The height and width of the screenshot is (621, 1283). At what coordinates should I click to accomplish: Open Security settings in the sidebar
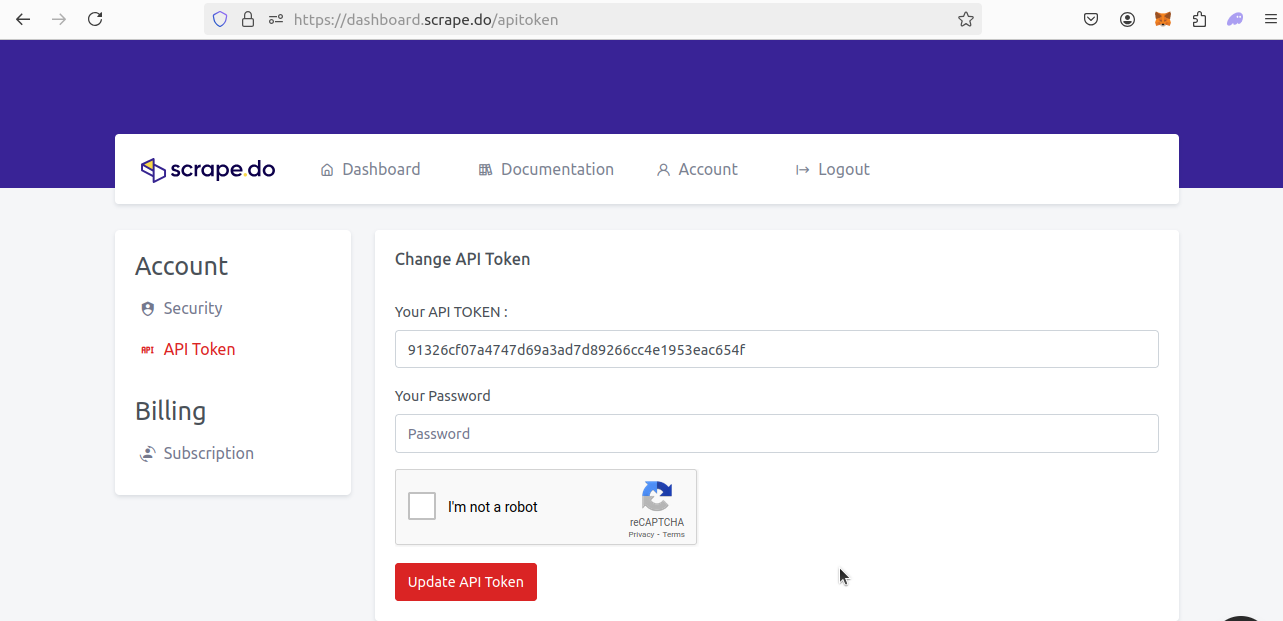[x=192, y=309]
